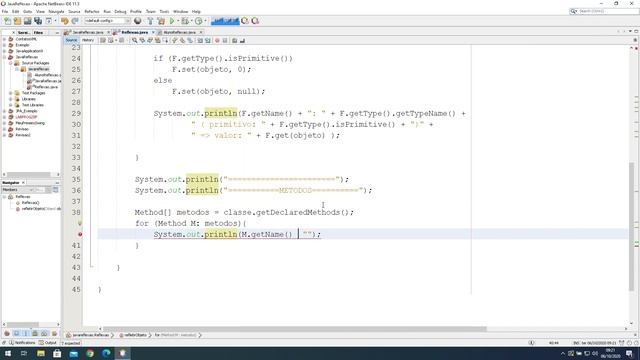Screen dimensions: 640x360
Task: Open the Notifications panel button
Action: click(22, 342)
